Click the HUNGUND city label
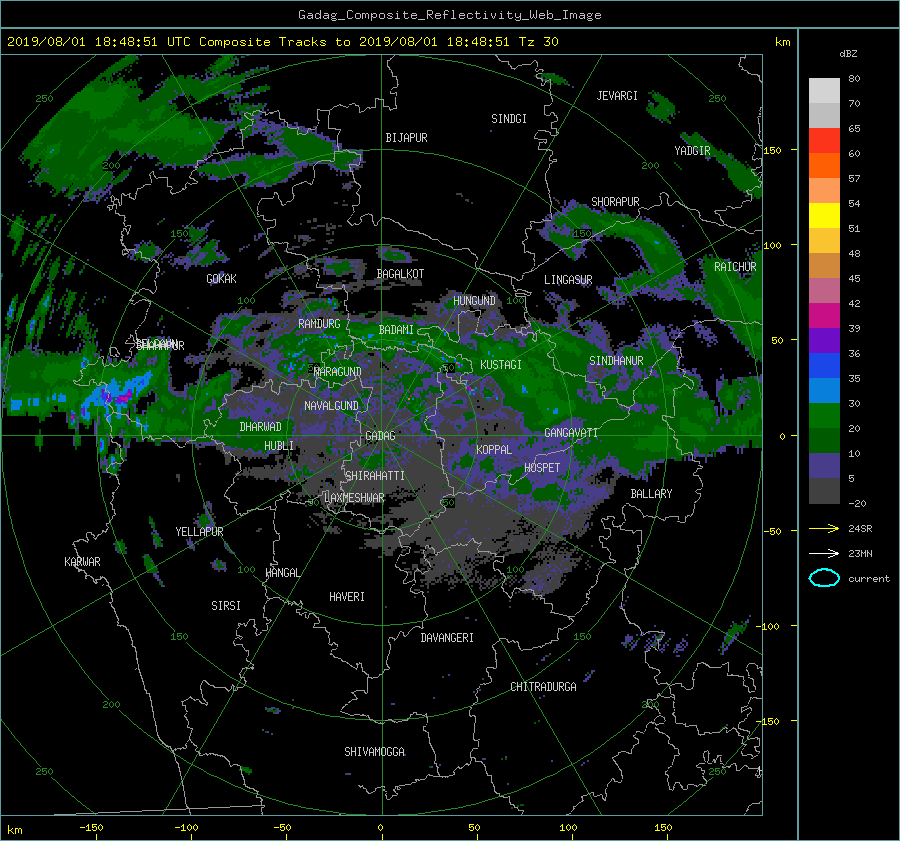The height and width of the screenshot is (841, 900). point(474,301)
